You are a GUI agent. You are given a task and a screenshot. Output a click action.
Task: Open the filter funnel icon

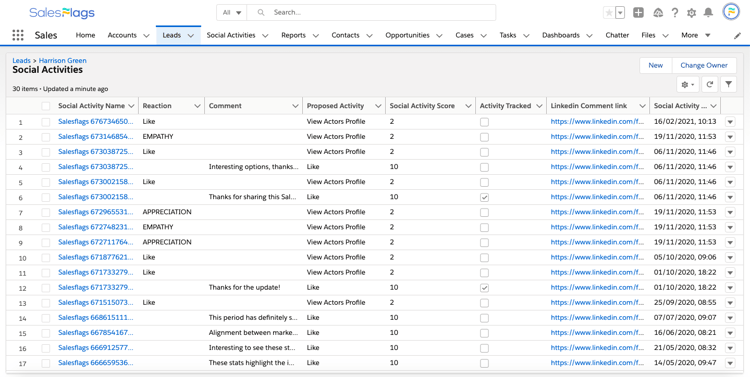point(728,85)
